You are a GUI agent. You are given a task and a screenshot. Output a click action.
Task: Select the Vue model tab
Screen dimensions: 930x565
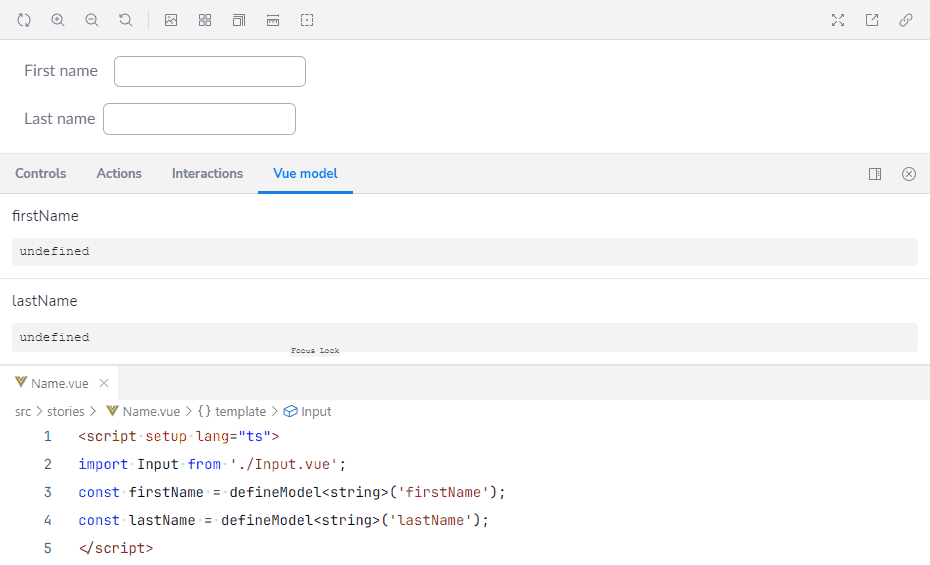[305, 173]
